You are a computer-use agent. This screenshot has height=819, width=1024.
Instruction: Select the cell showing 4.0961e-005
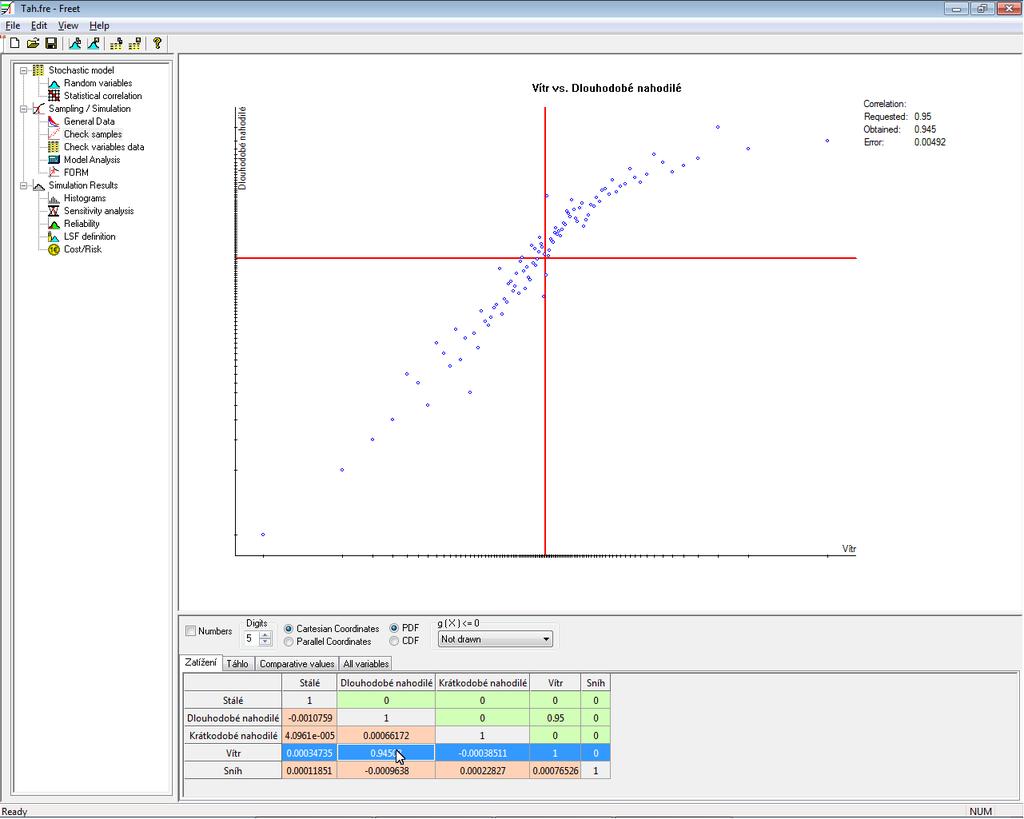tap(310, 735)
